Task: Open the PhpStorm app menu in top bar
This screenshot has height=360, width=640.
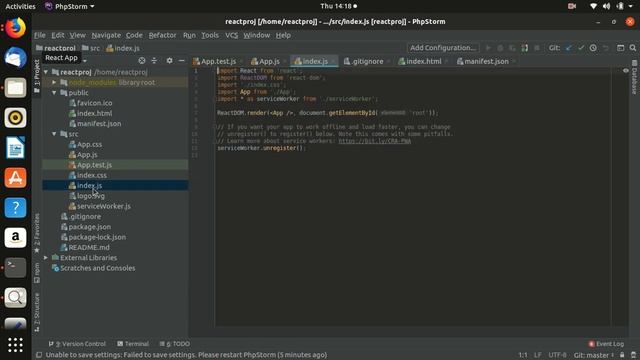Action: pos(69,7)
